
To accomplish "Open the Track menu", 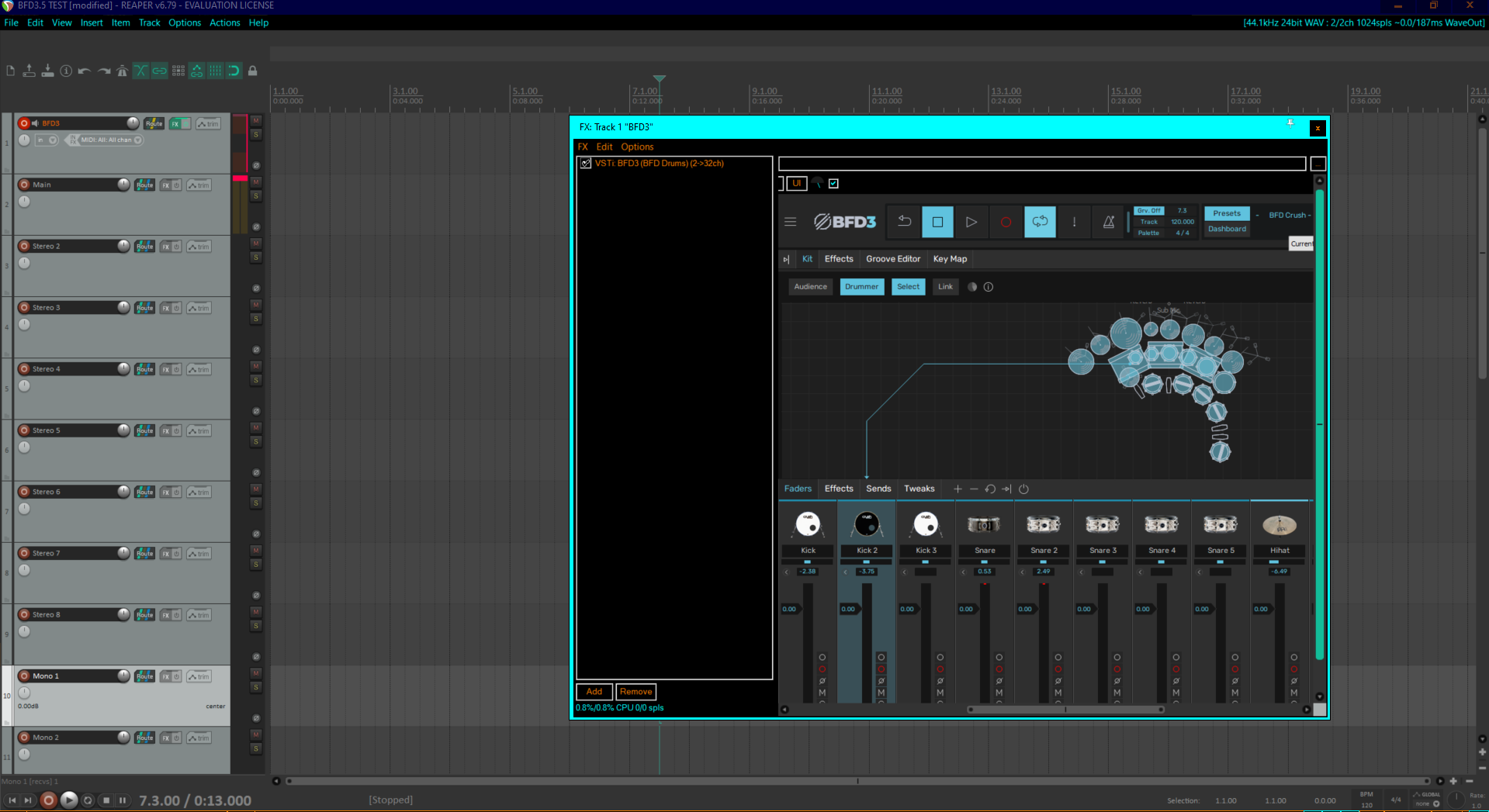I will click(149, 22).
